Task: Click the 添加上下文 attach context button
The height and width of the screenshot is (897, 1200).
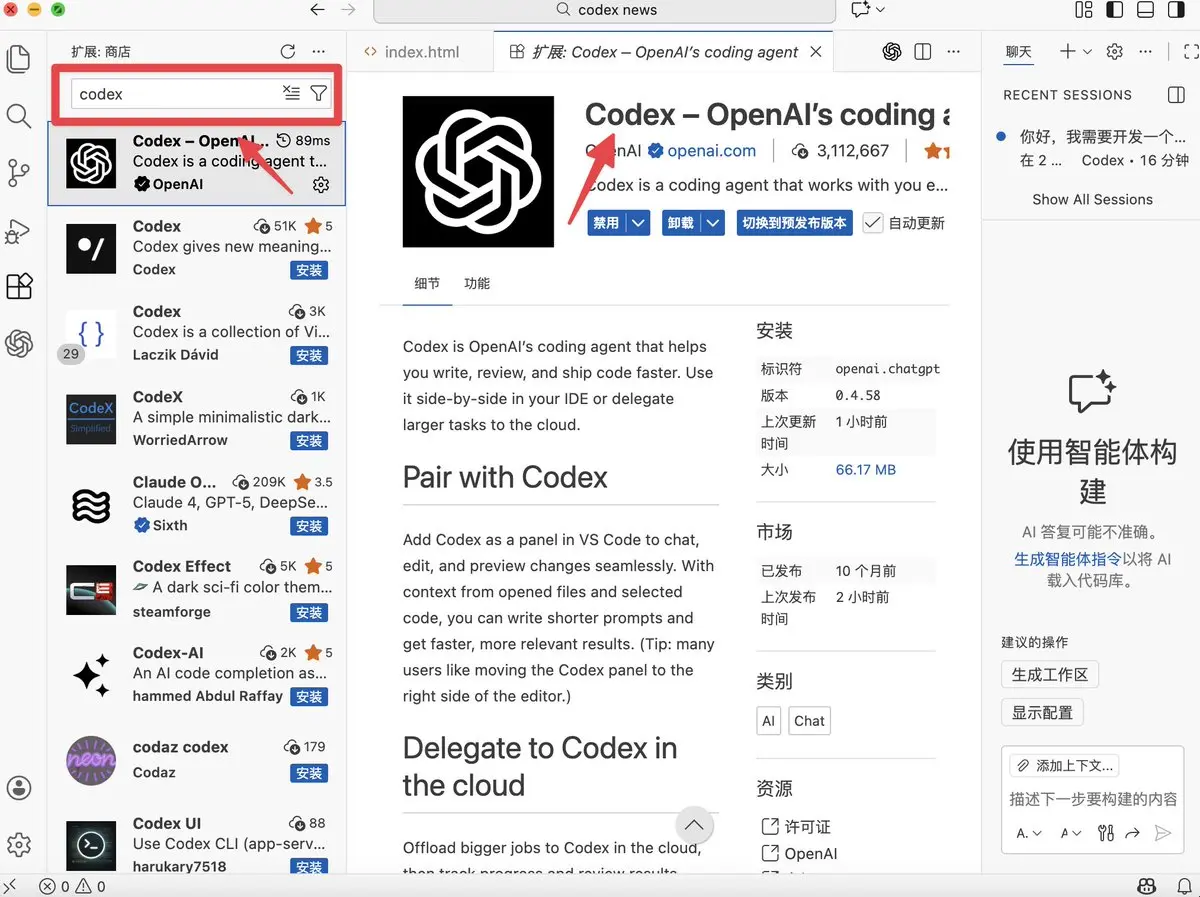Action: click(x=1064, y=765)
